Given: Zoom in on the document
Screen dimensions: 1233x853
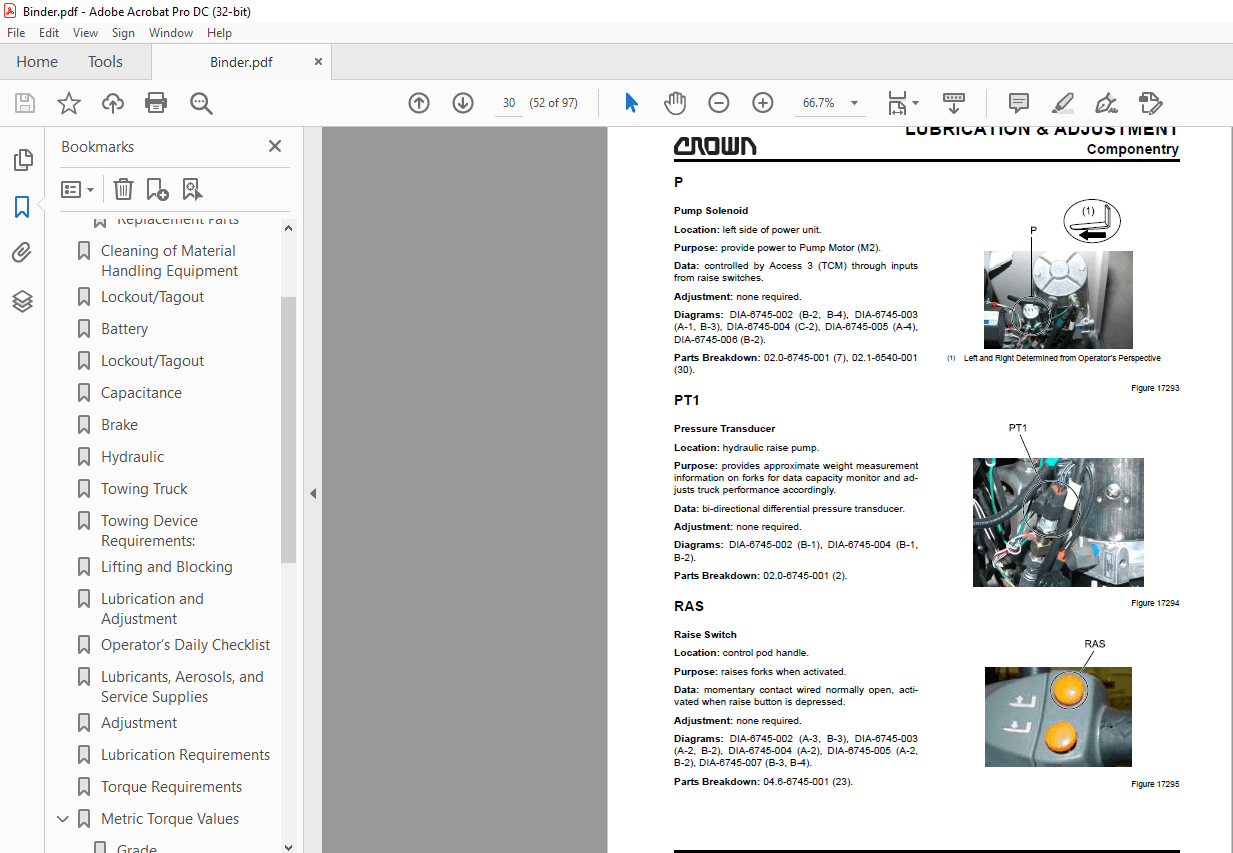Looking at the screenshot, I should [x=762, y=103].
